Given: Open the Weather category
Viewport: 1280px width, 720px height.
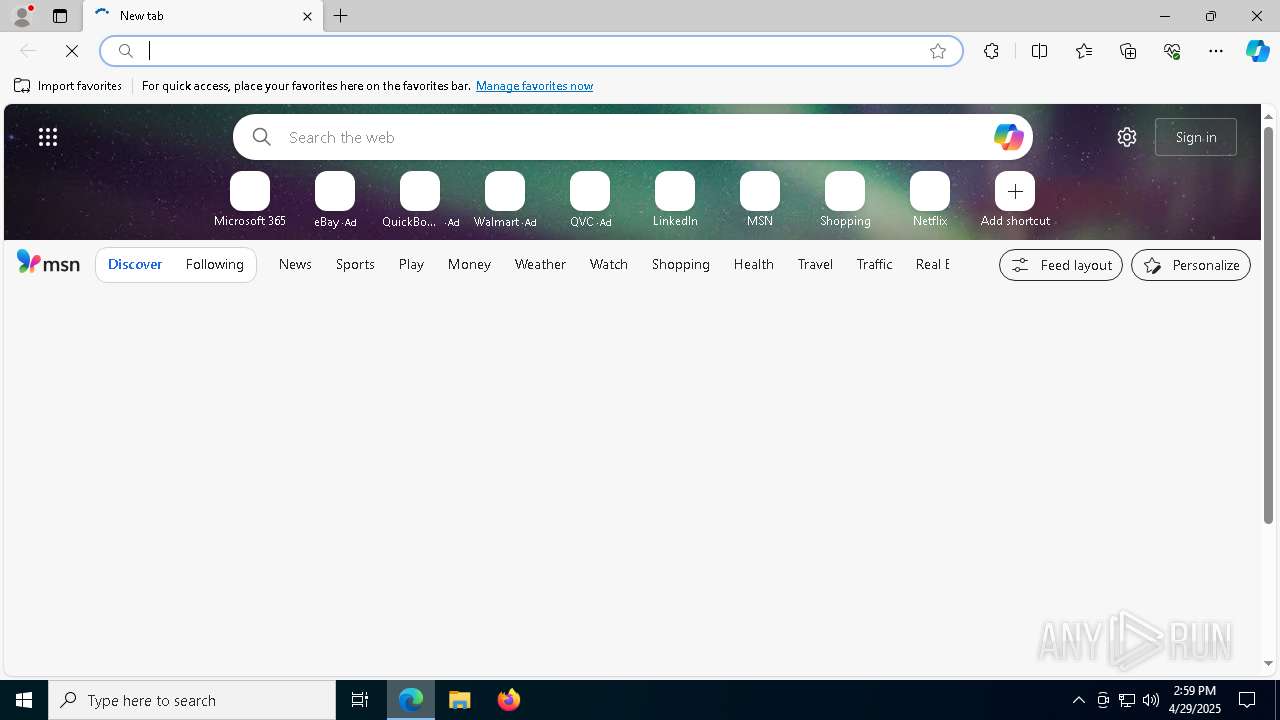Looking at the screenshot, I should pyautogui.click(x=540, y=264).
